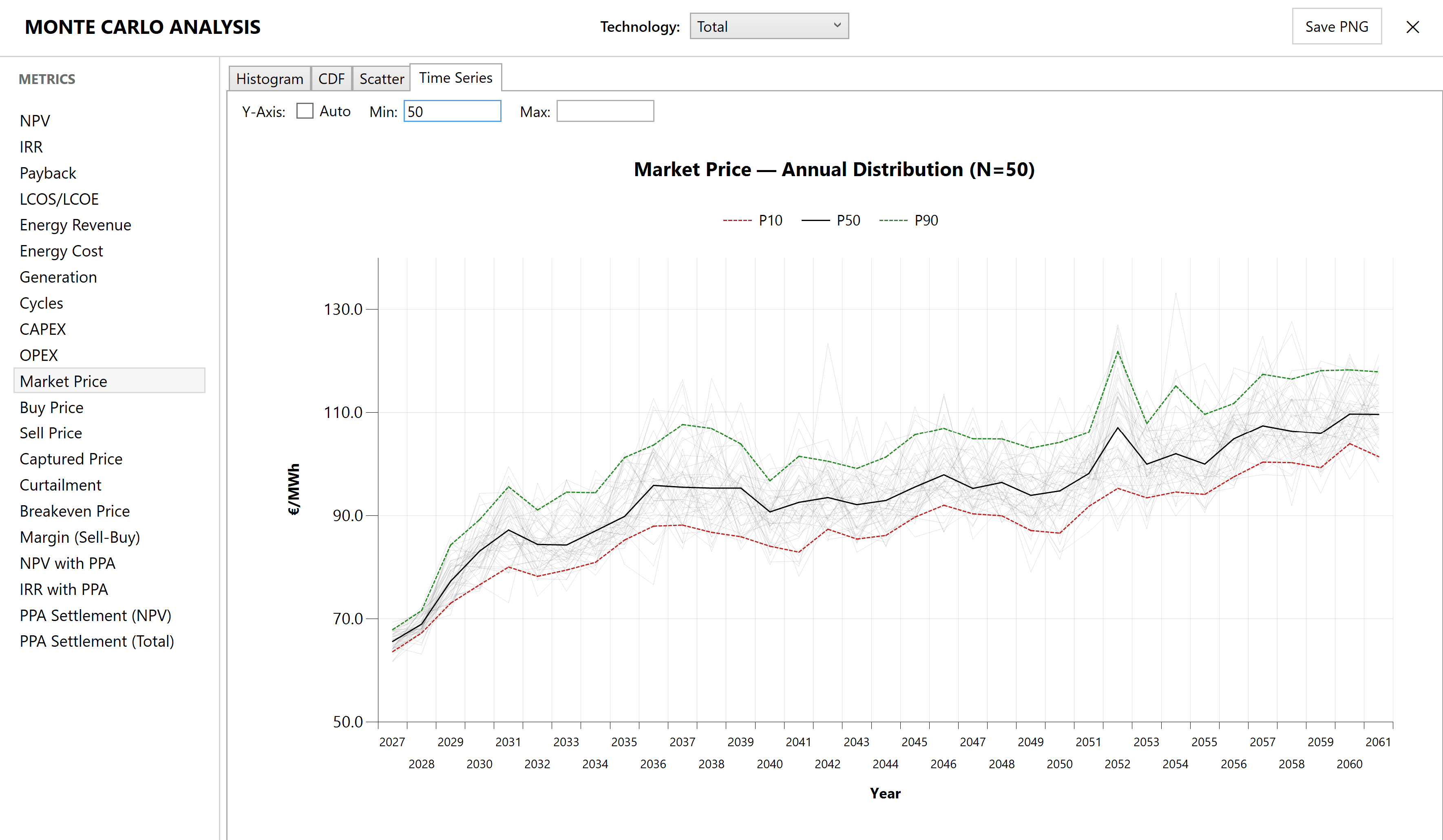
Task: Select the Scatter tab
Action: pyautogui.click(x=381, y=78)
